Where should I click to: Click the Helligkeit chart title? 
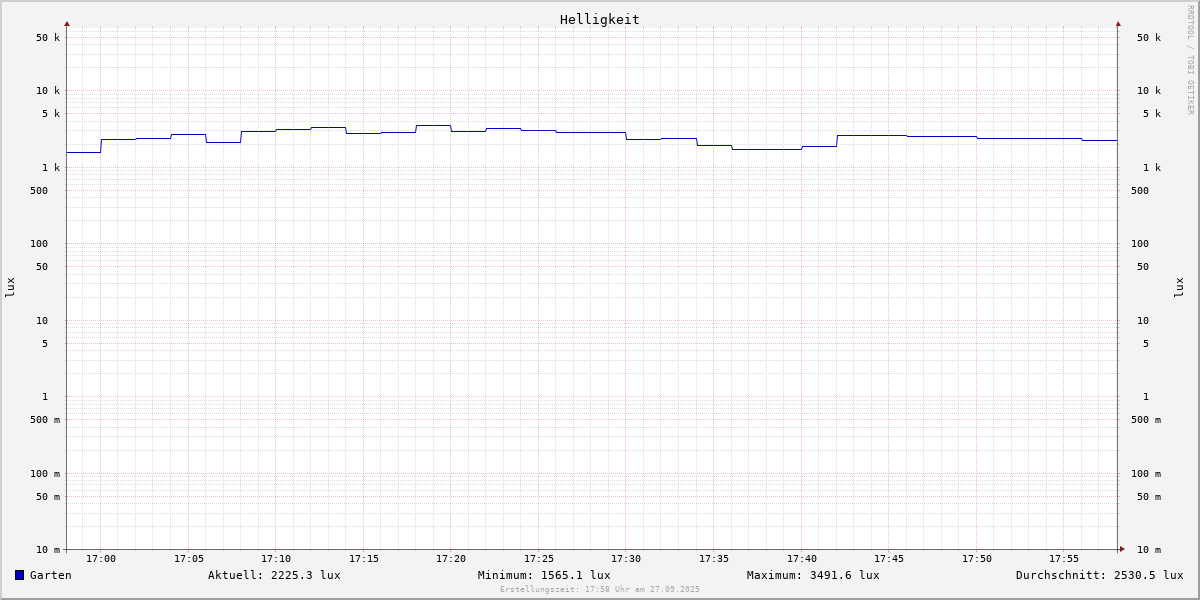coord(599,19)
